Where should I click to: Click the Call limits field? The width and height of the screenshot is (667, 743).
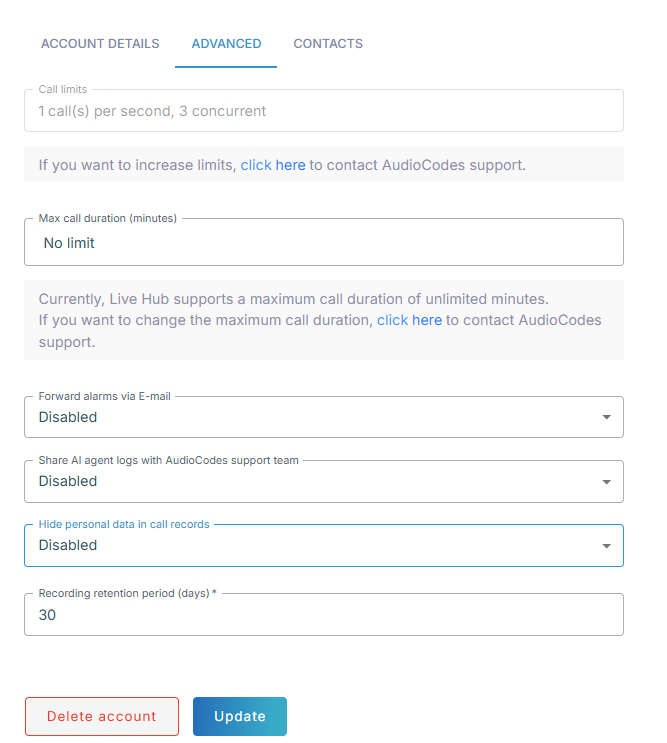coord(323,111)
